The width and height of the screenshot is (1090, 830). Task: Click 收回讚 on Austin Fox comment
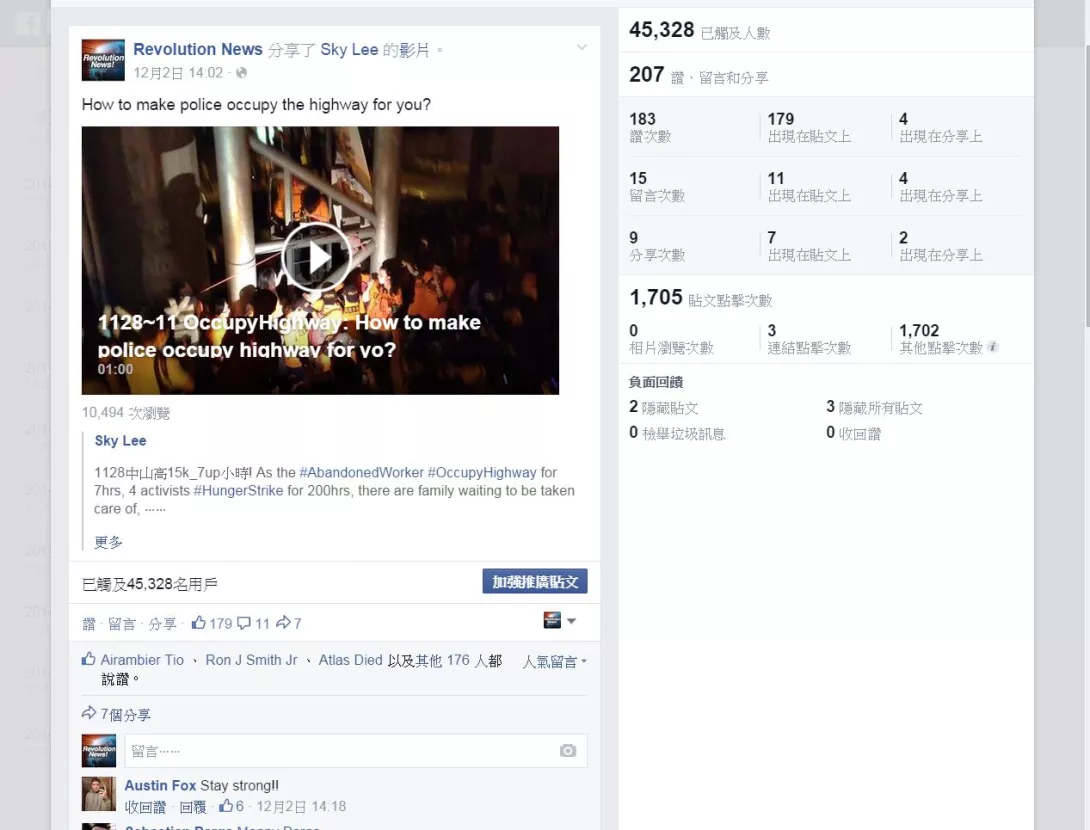point(145,807)
